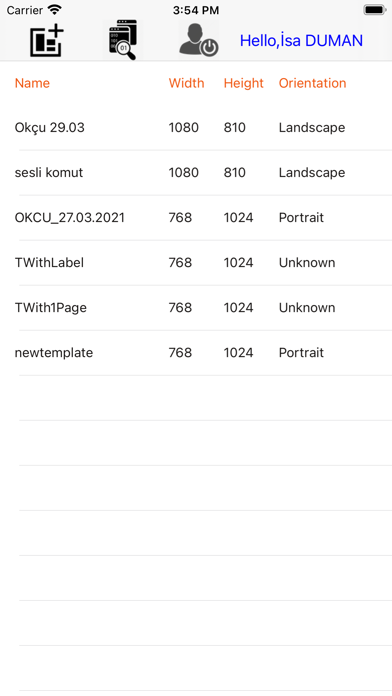
Task: Tap the Orientation column header
Action: click(313, 83)
